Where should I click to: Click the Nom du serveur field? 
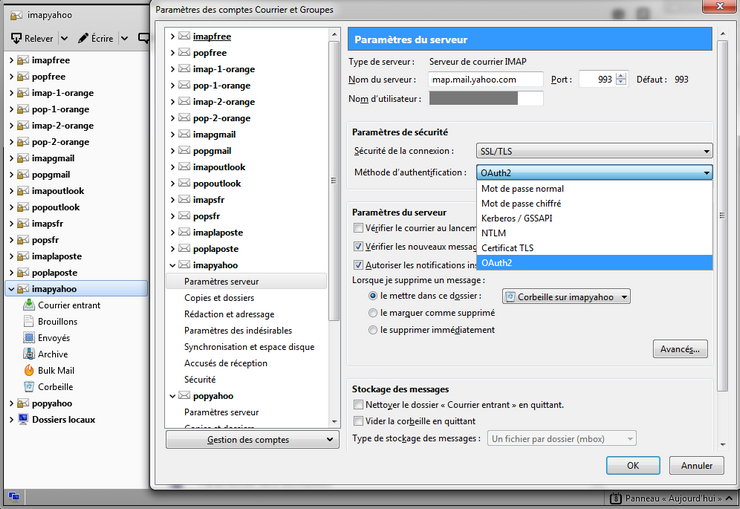tap(486, 80)
